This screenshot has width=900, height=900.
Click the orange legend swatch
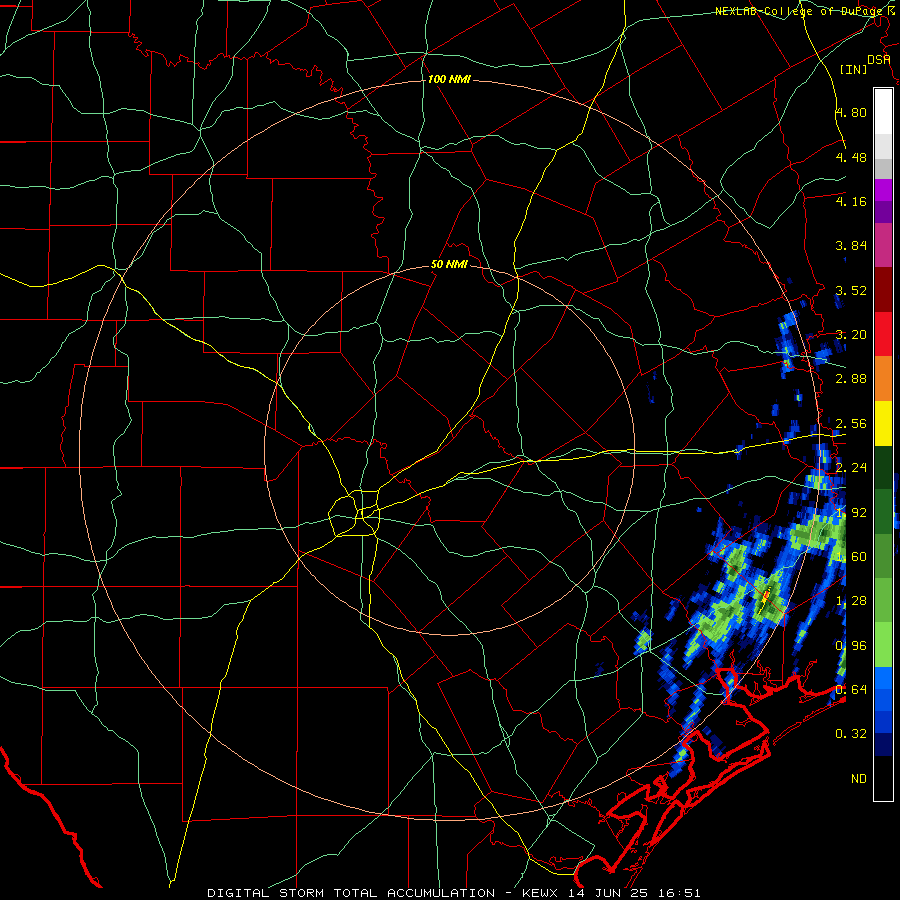[883, 379]
